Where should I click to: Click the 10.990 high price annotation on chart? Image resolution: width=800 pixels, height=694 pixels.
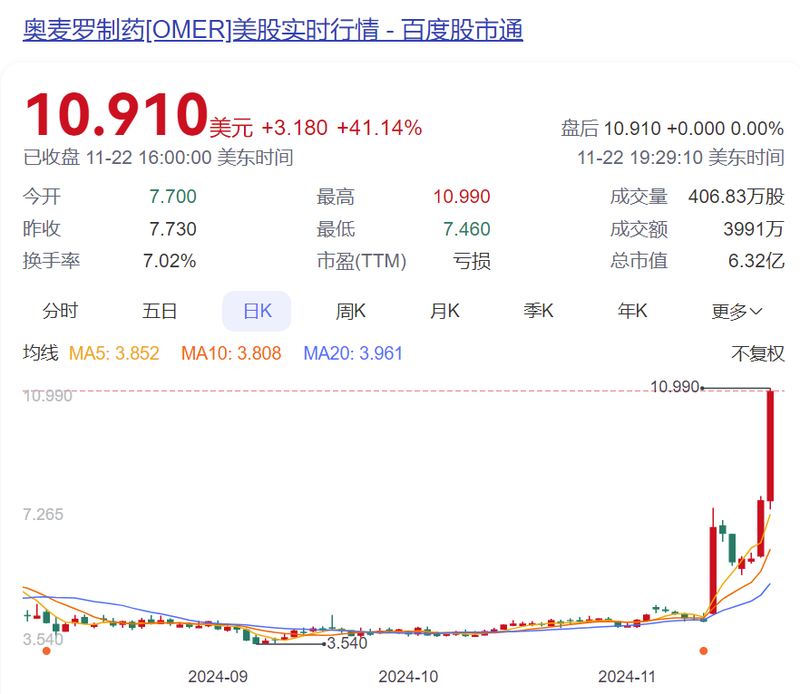[674, 386]
